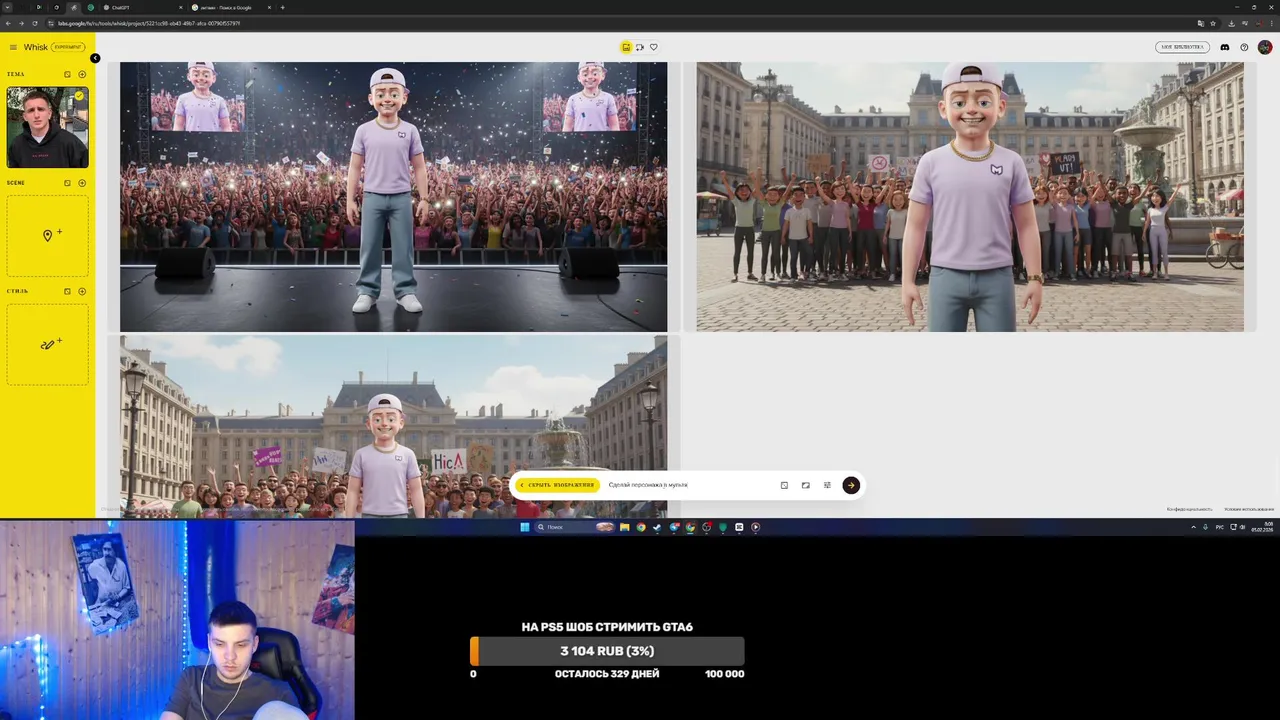Open the Google account avatar
Screen dimensions: 1280x720
(1265, 47)
